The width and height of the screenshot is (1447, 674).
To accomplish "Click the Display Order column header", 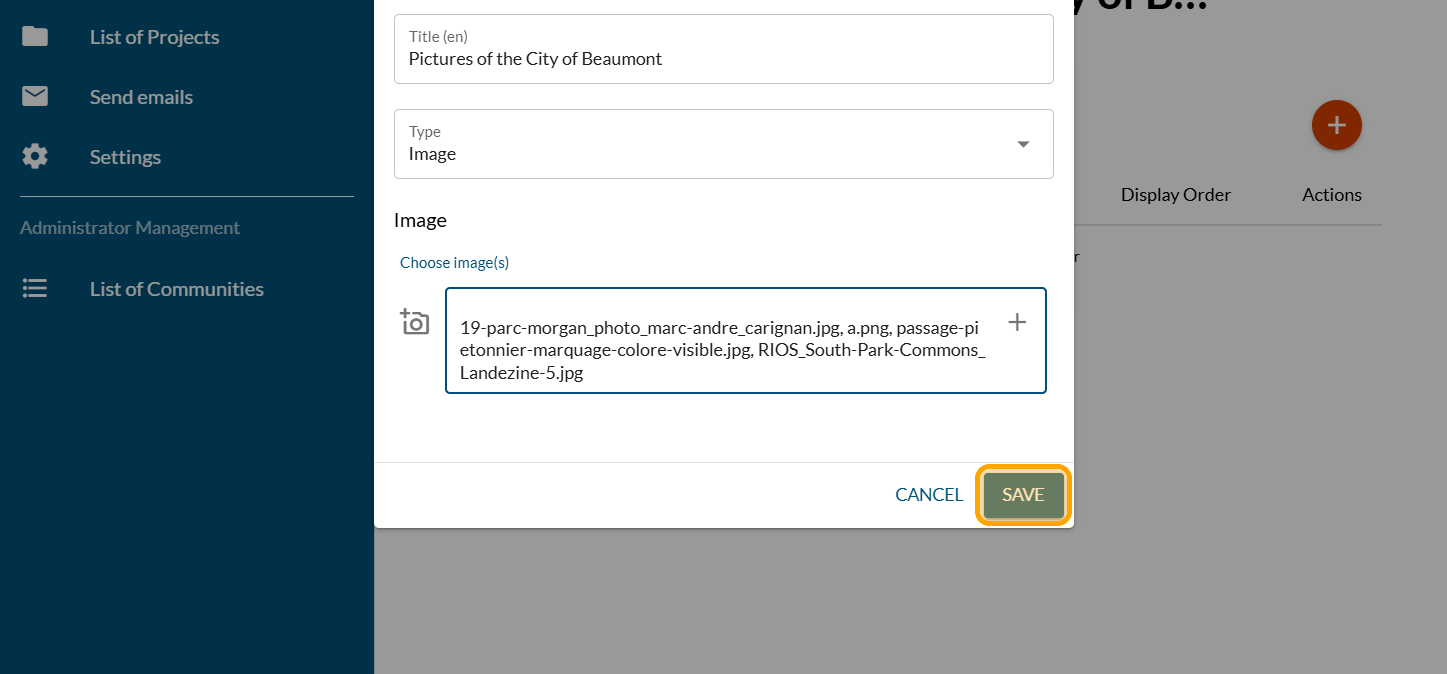I will pos(1175,195).
